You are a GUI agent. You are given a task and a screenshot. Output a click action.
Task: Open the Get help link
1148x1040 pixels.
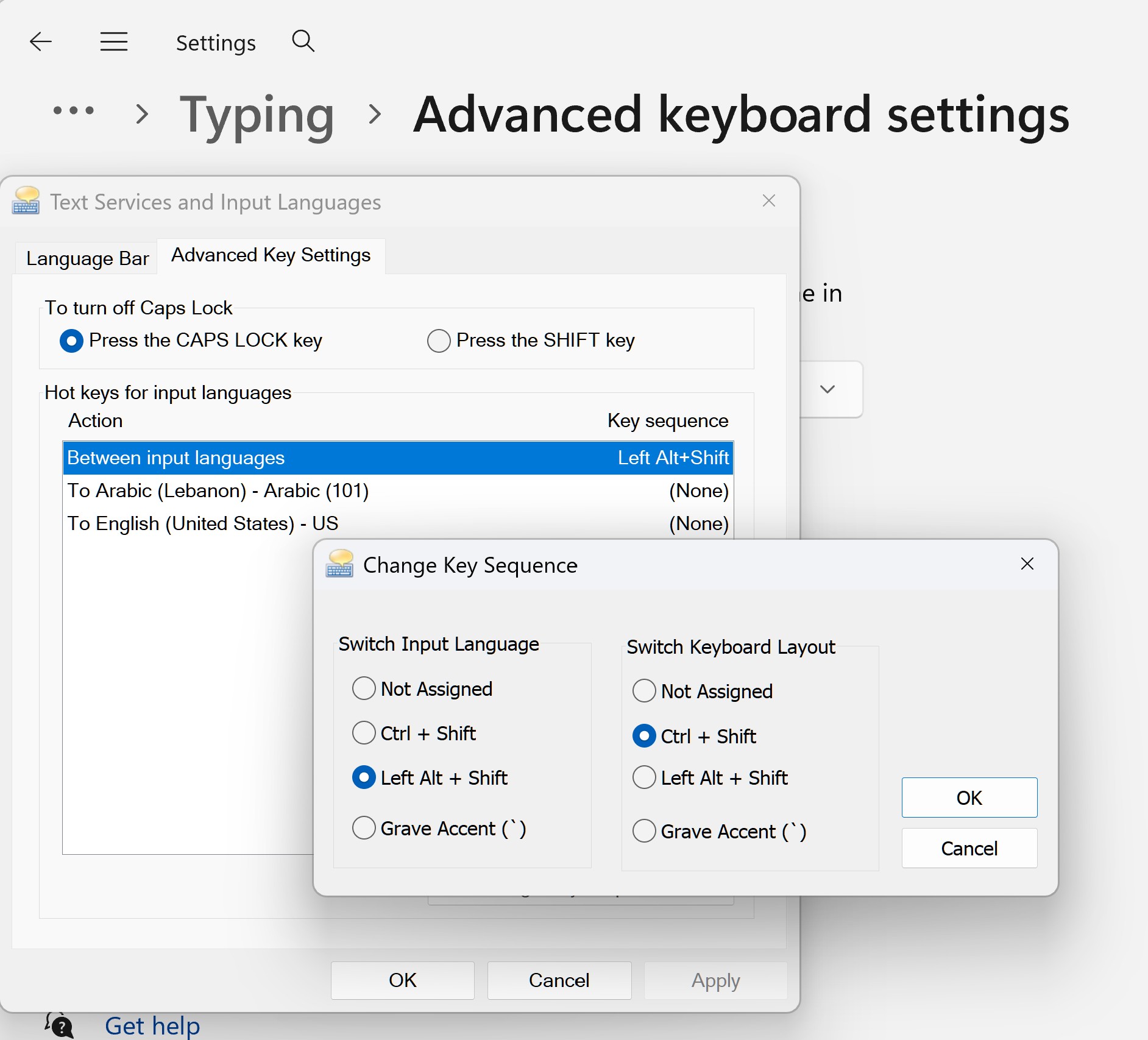[x=152, y=1026]
